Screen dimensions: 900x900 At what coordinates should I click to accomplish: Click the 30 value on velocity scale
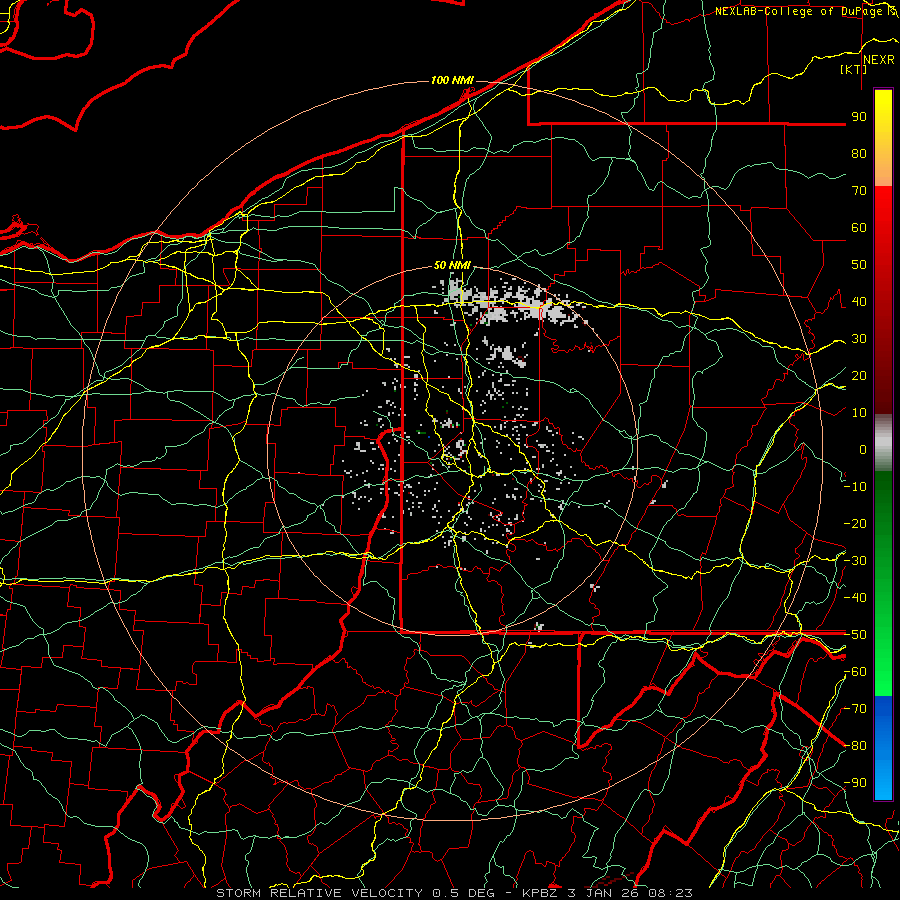(x=859, y=339)
